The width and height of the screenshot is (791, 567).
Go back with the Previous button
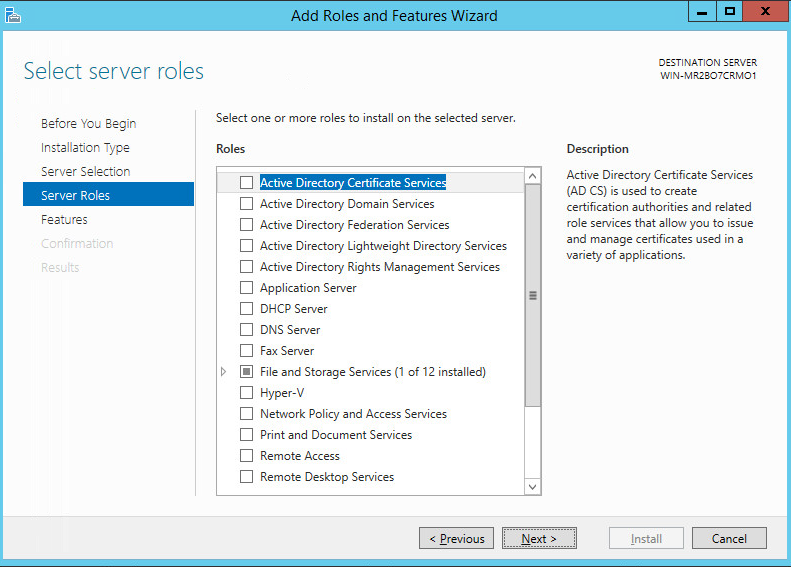[x=456, y=539]
